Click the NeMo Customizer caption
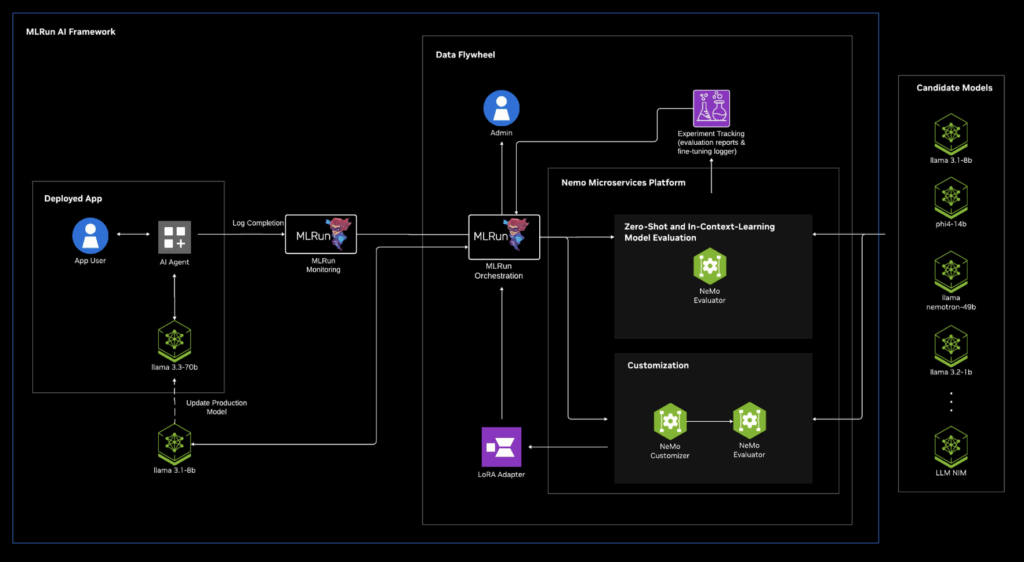This screenshot has height=562, width=1024. (x=670, y=451)
